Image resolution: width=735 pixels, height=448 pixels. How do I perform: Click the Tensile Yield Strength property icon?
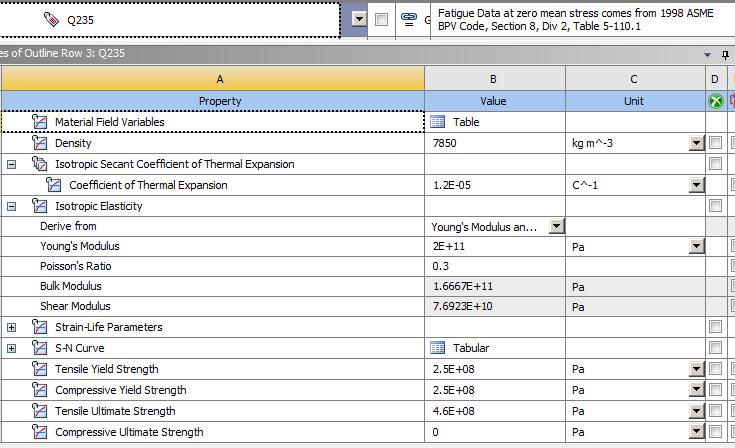pos(40,369)
